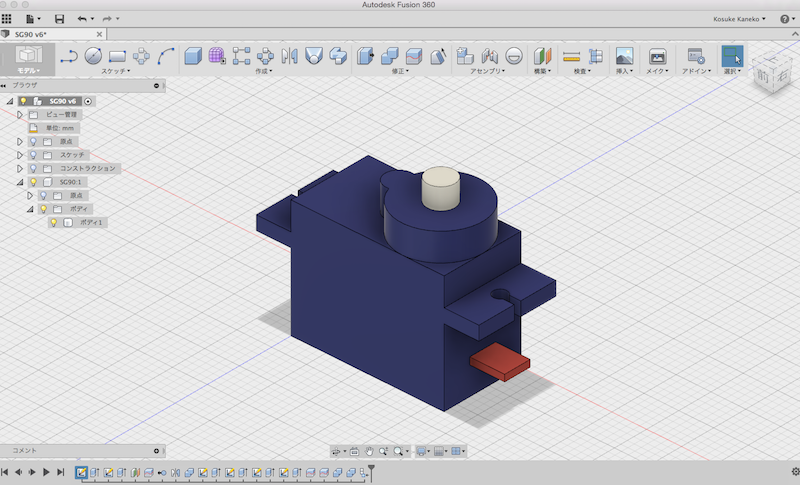Click the Save disk icon

point(59,19)
